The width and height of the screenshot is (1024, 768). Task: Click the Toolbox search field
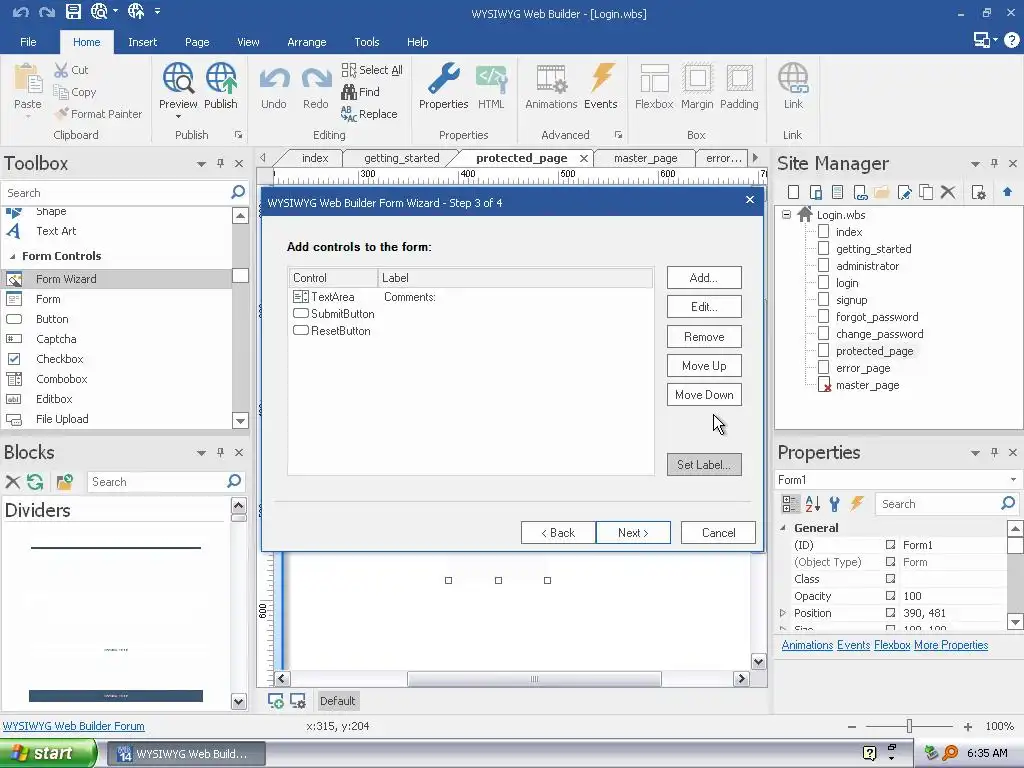point(116,193)
